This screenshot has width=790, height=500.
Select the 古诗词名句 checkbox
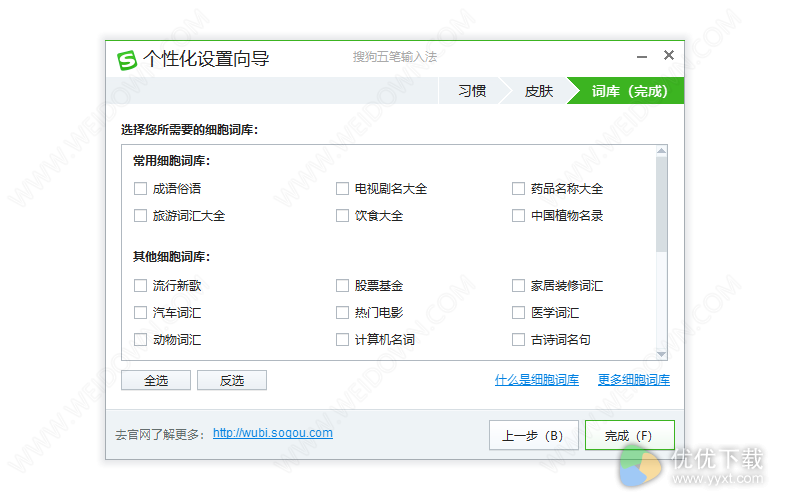(518, 340)
